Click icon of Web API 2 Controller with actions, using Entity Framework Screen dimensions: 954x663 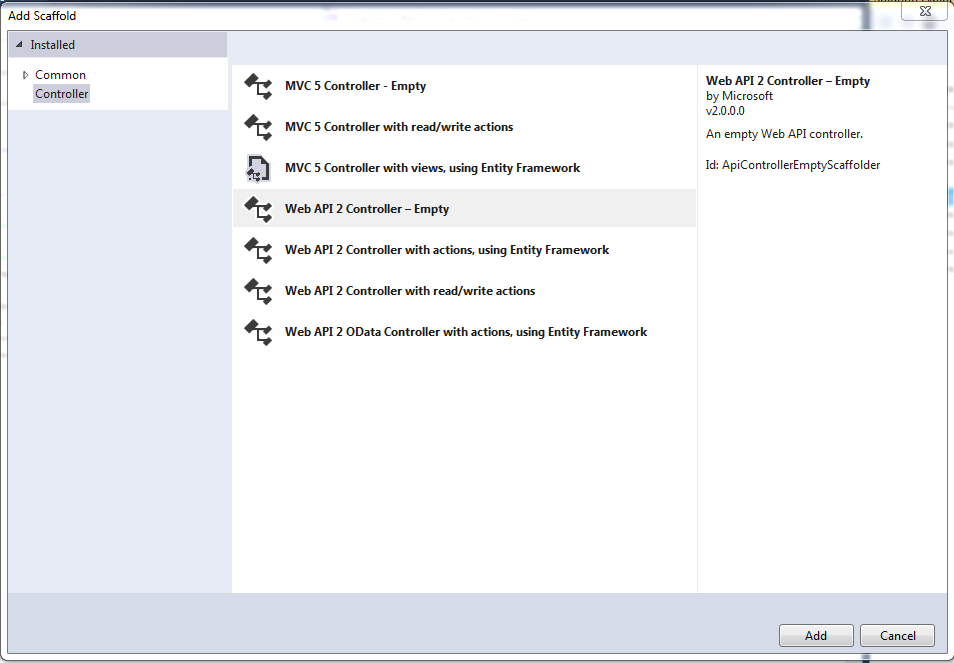[x=259, y=250]
